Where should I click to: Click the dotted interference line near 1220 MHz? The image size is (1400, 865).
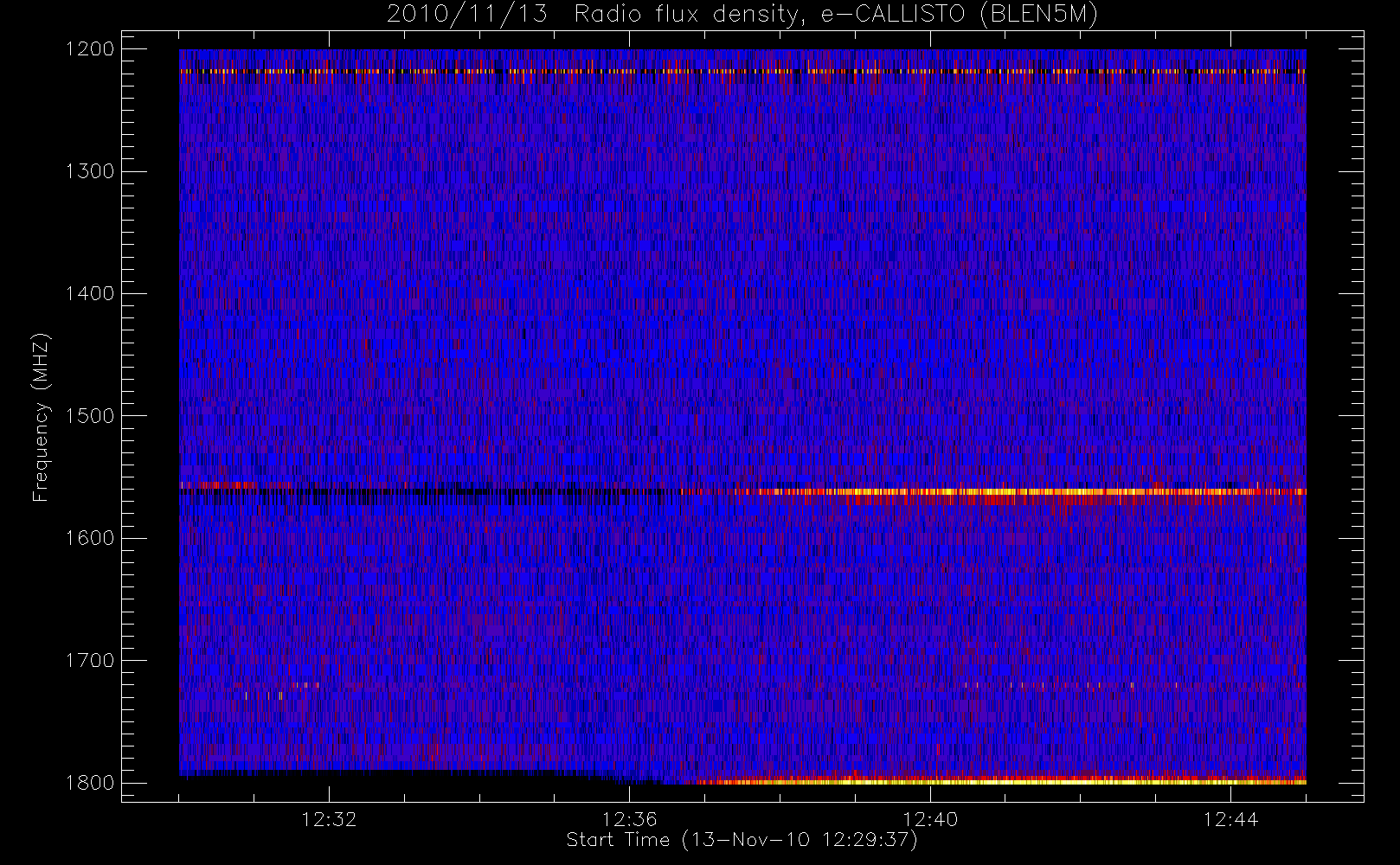click(742, 71)
